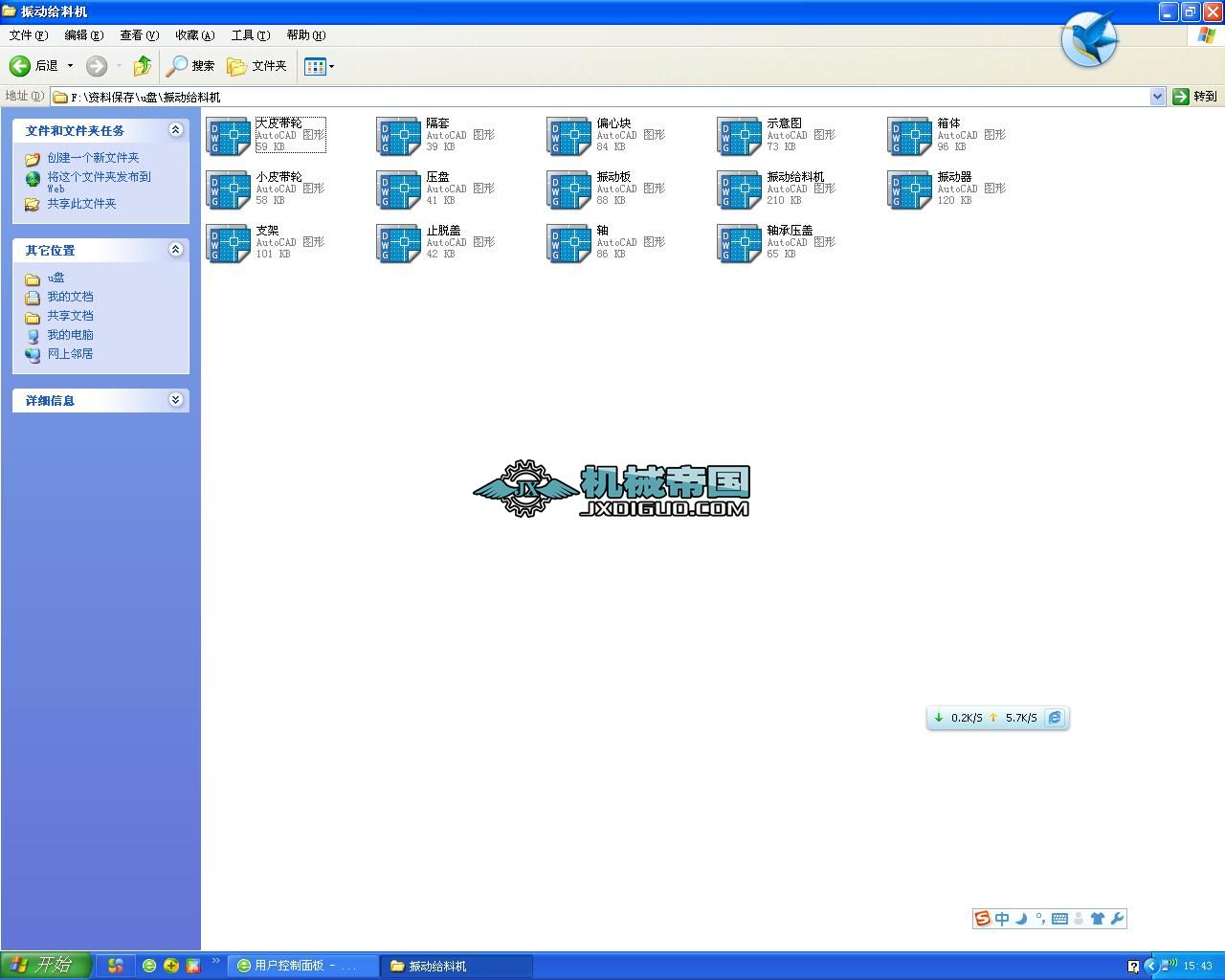
Task: Open IME skin shirt icon
Action: [1098, 919]
